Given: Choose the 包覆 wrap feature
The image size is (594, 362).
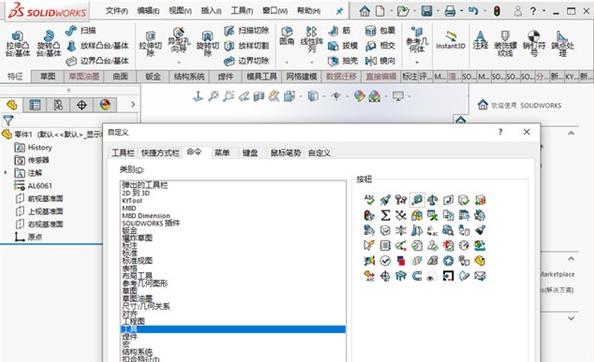Looking at the screenshot, I should (380, 30).
